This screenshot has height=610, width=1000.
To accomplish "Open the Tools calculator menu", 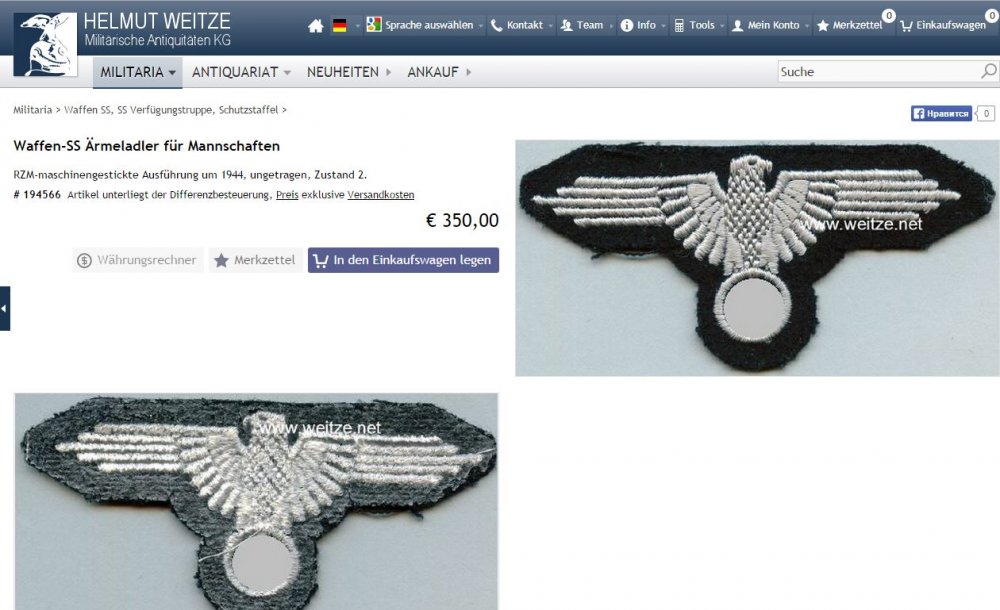I will [x=695, y=26].
